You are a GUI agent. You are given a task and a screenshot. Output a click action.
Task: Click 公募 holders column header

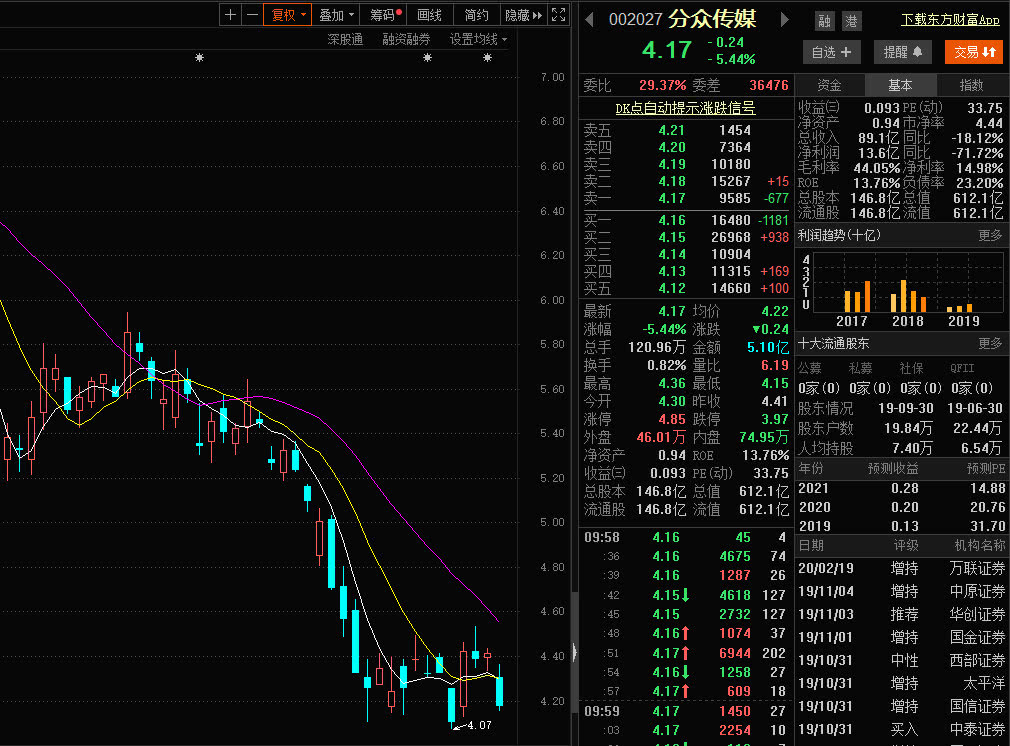click(x=810, y=368)
